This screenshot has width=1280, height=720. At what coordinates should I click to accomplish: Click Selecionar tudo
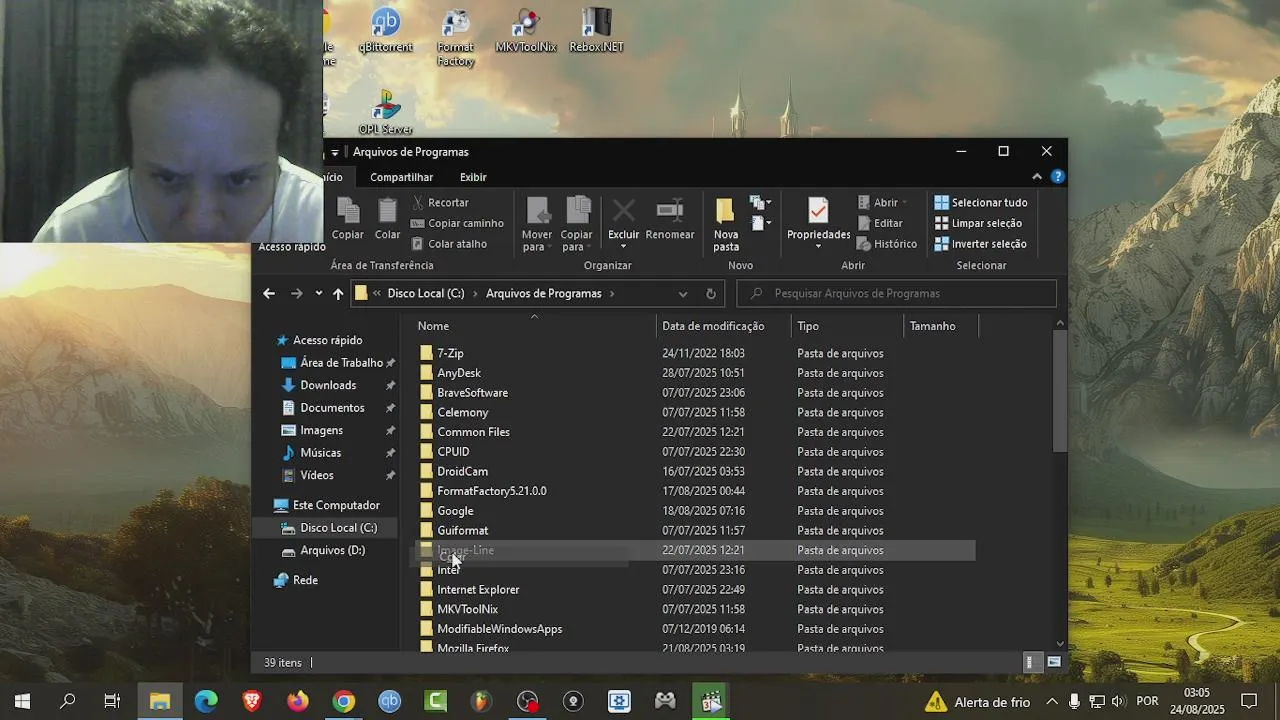(980, 202)
